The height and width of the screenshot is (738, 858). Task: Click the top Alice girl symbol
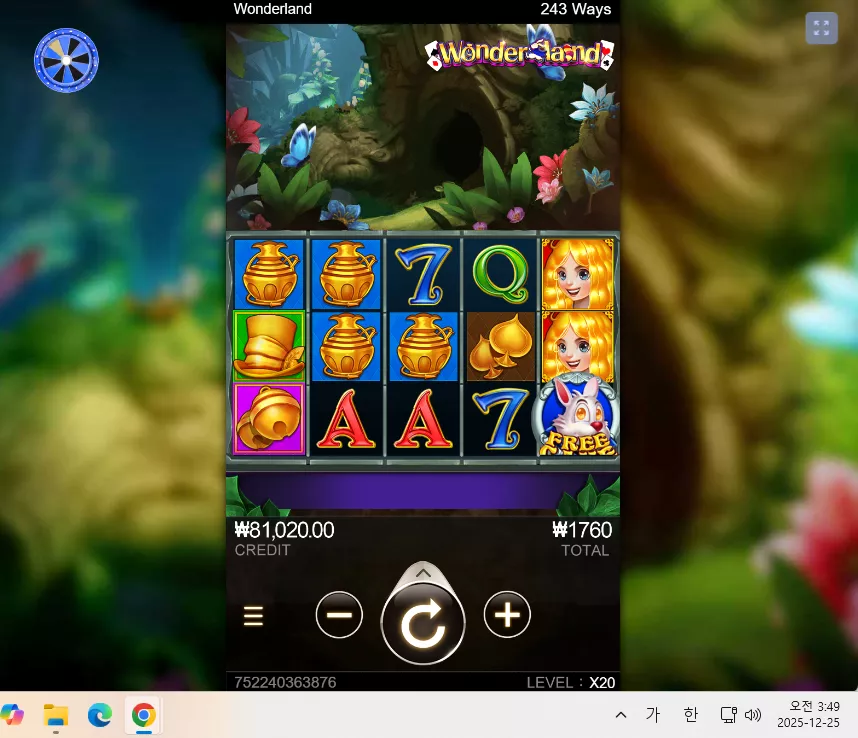point(577,274)
